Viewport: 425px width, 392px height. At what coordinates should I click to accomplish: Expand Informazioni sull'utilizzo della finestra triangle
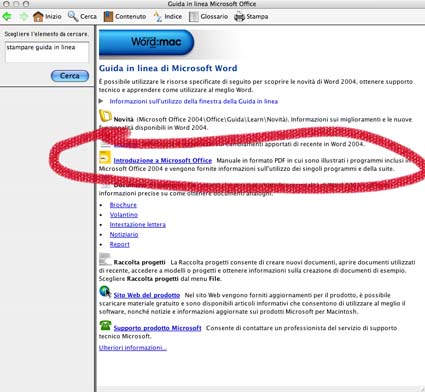point(101,101)
